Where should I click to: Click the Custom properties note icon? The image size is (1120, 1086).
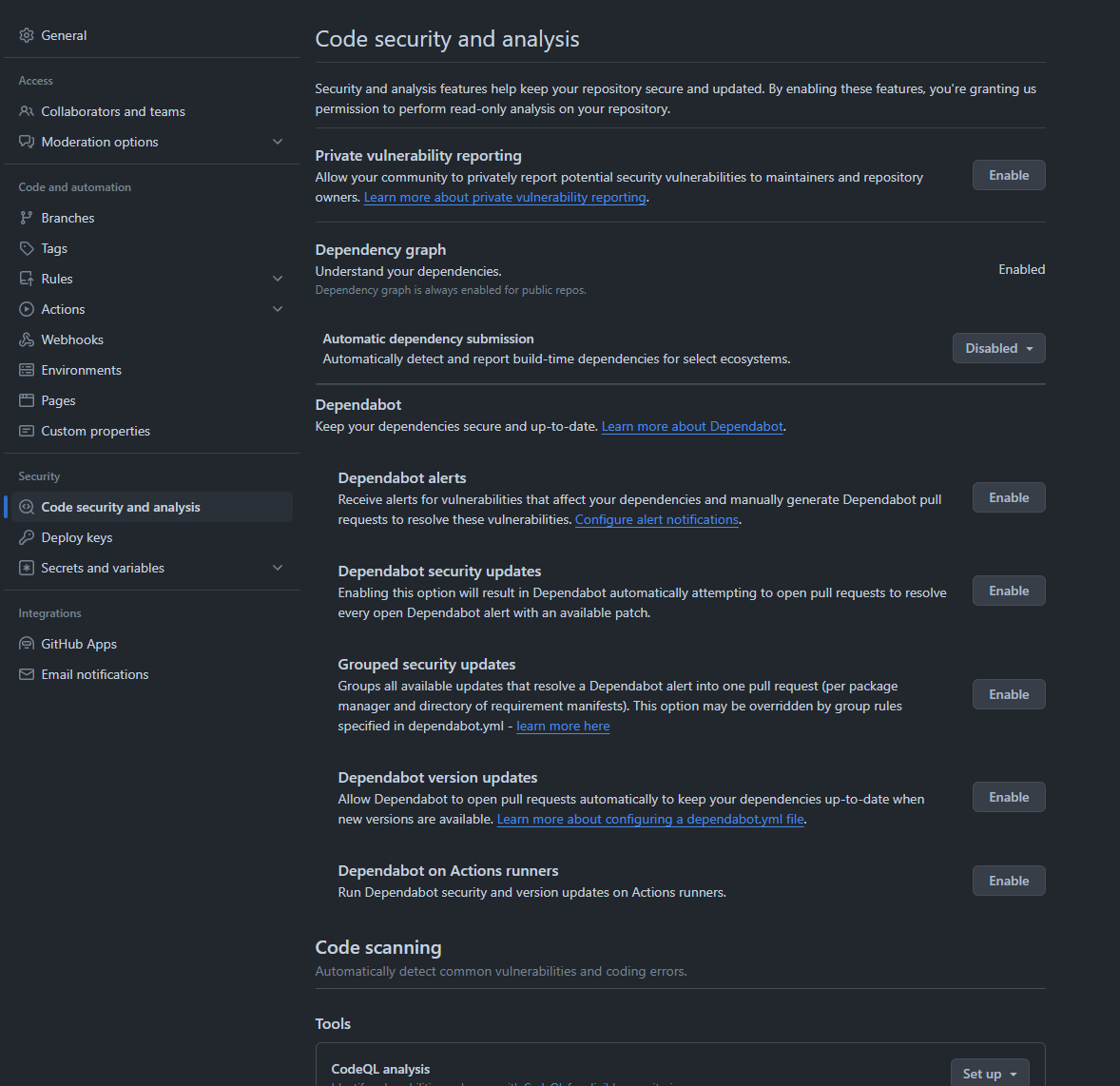pyautogui.click(x=27, y=431)
